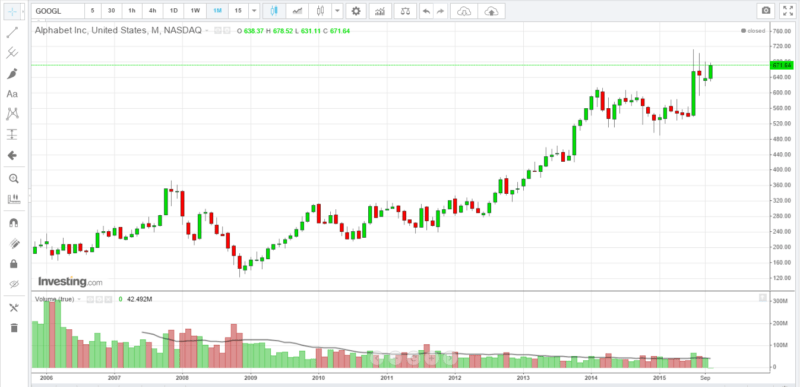The width and height of the screenshot is (800, 387).
Task: Click the 42.492M volume value
Action: (x=139, y=299)
